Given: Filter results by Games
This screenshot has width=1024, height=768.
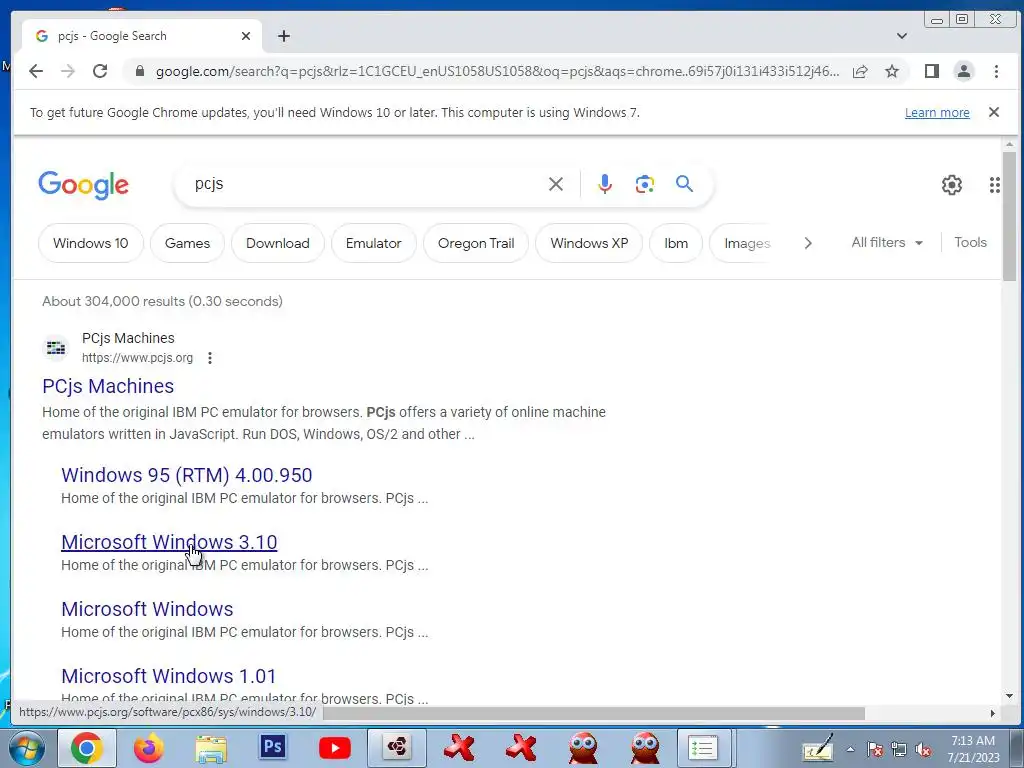Looking at the screenshot, I should click(x=187, y=243).
